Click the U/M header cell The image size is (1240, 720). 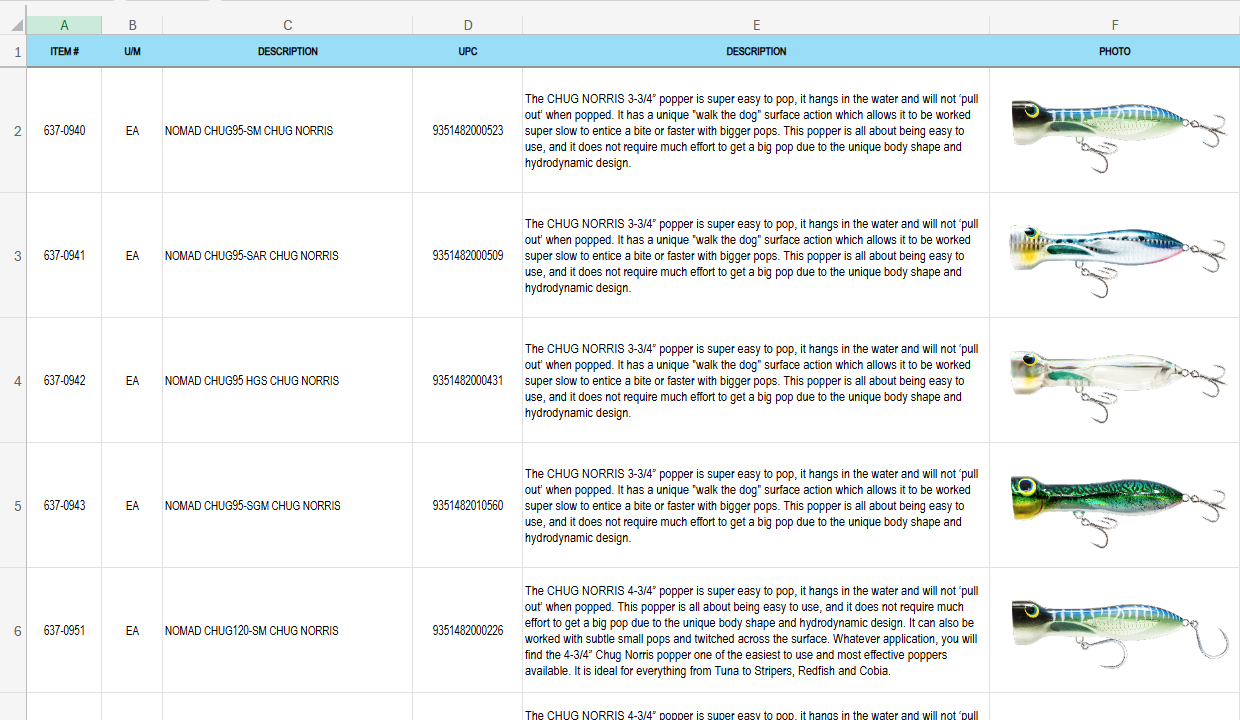(132, 51)
